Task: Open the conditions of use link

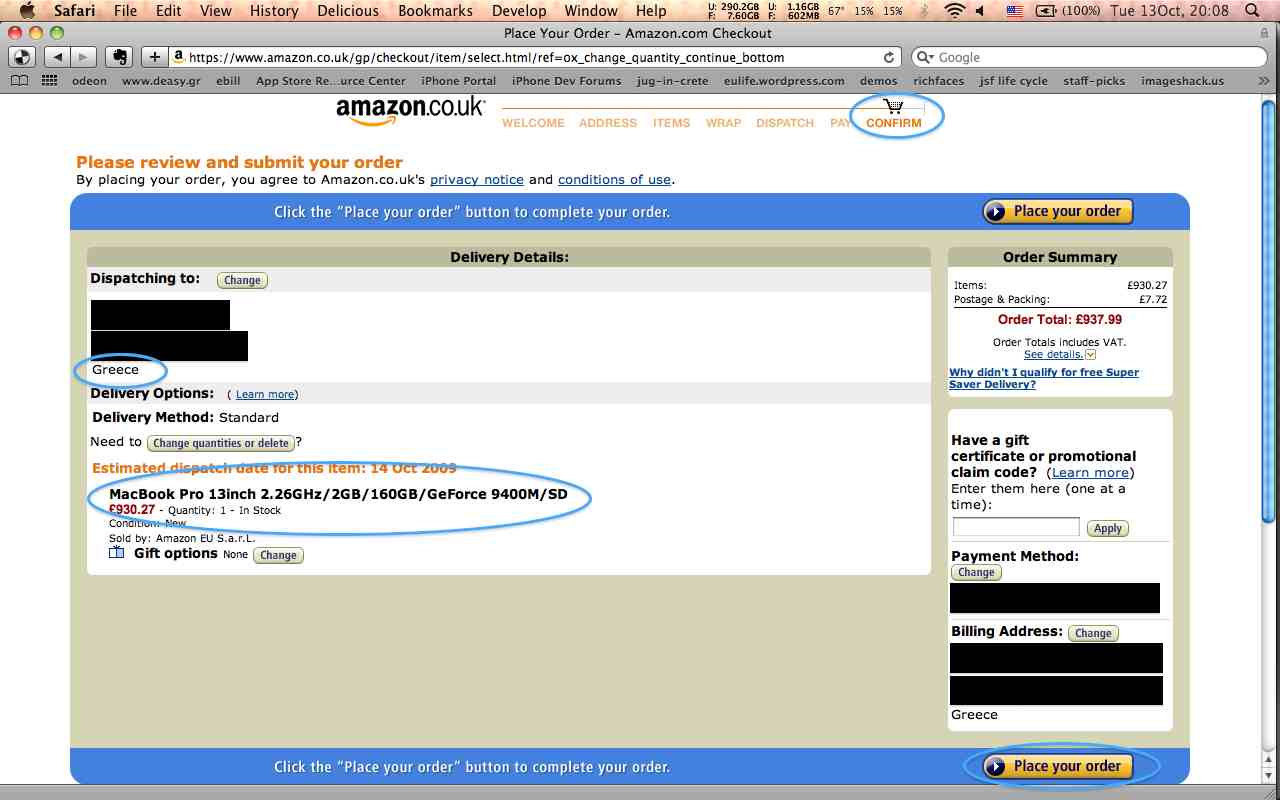Action: [x=614, y=179]
